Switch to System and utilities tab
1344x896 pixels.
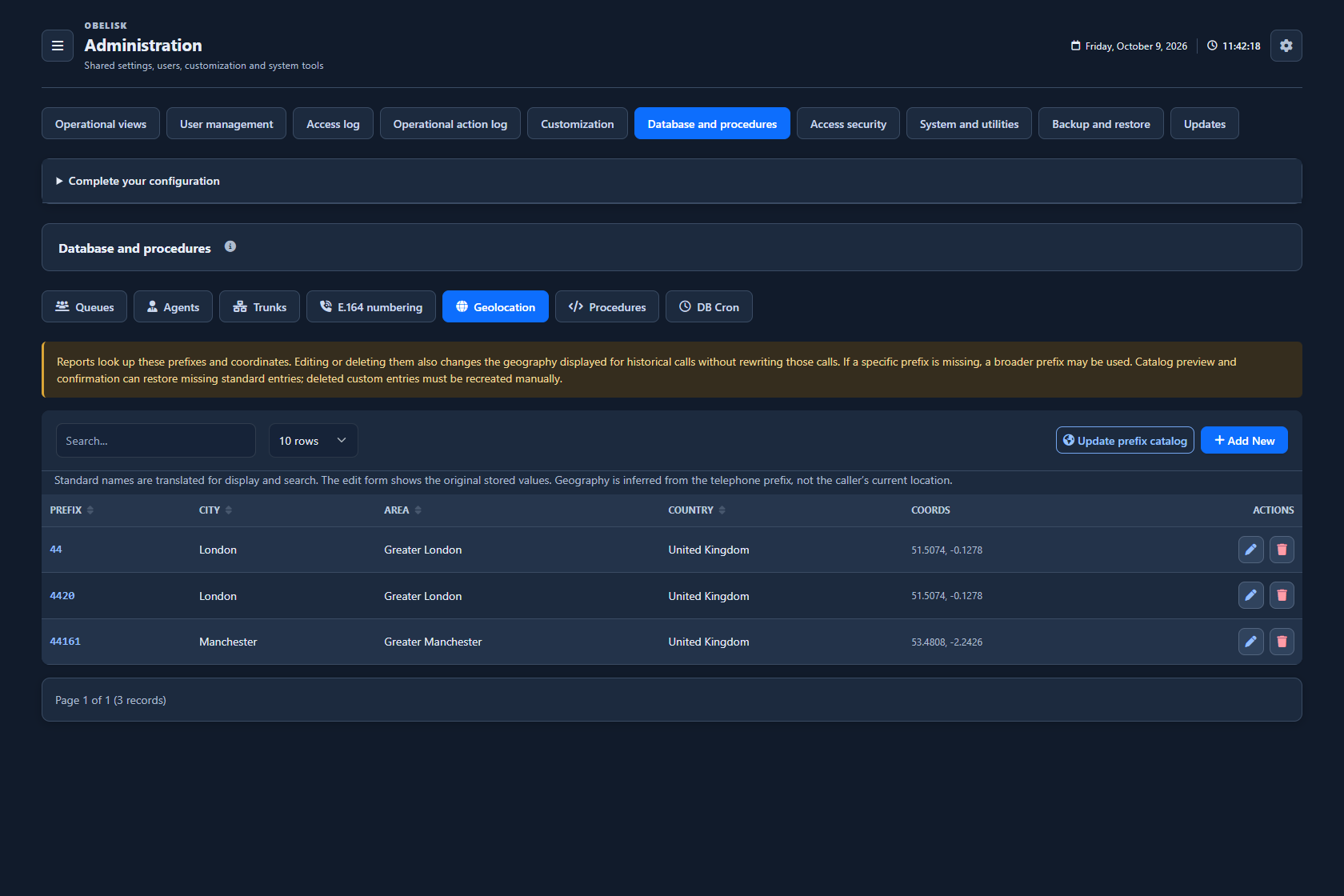tap(969, 123)
